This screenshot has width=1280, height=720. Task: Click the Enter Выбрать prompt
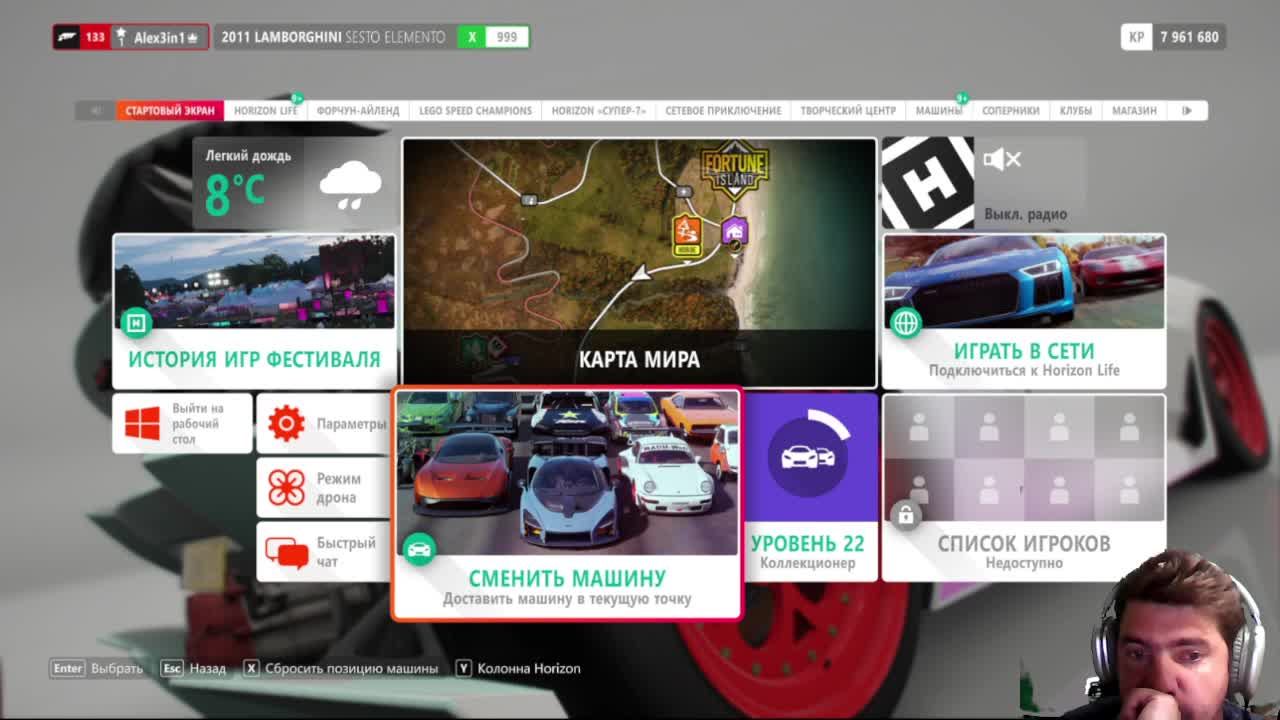pos(98,668)
